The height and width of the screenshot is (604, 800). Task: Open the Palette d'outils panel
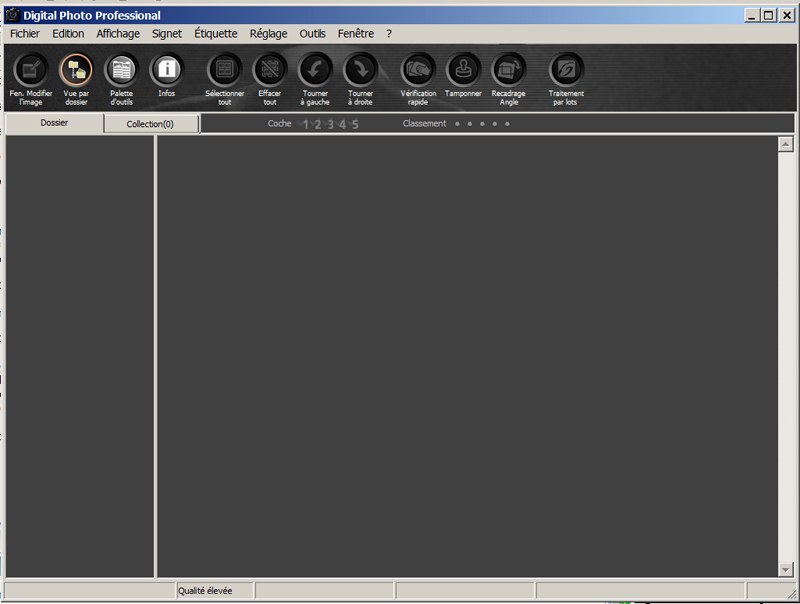(x=121, y=79)
